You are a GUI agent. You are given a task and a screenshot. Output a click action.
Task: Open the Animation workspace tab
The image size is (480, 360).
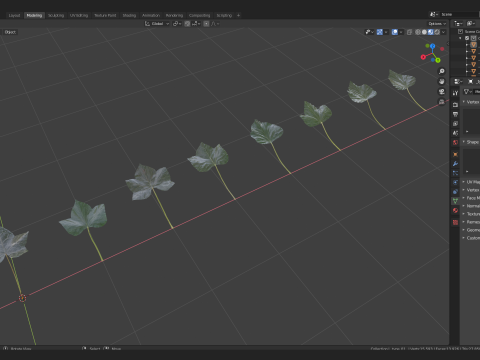pos(151,15)
